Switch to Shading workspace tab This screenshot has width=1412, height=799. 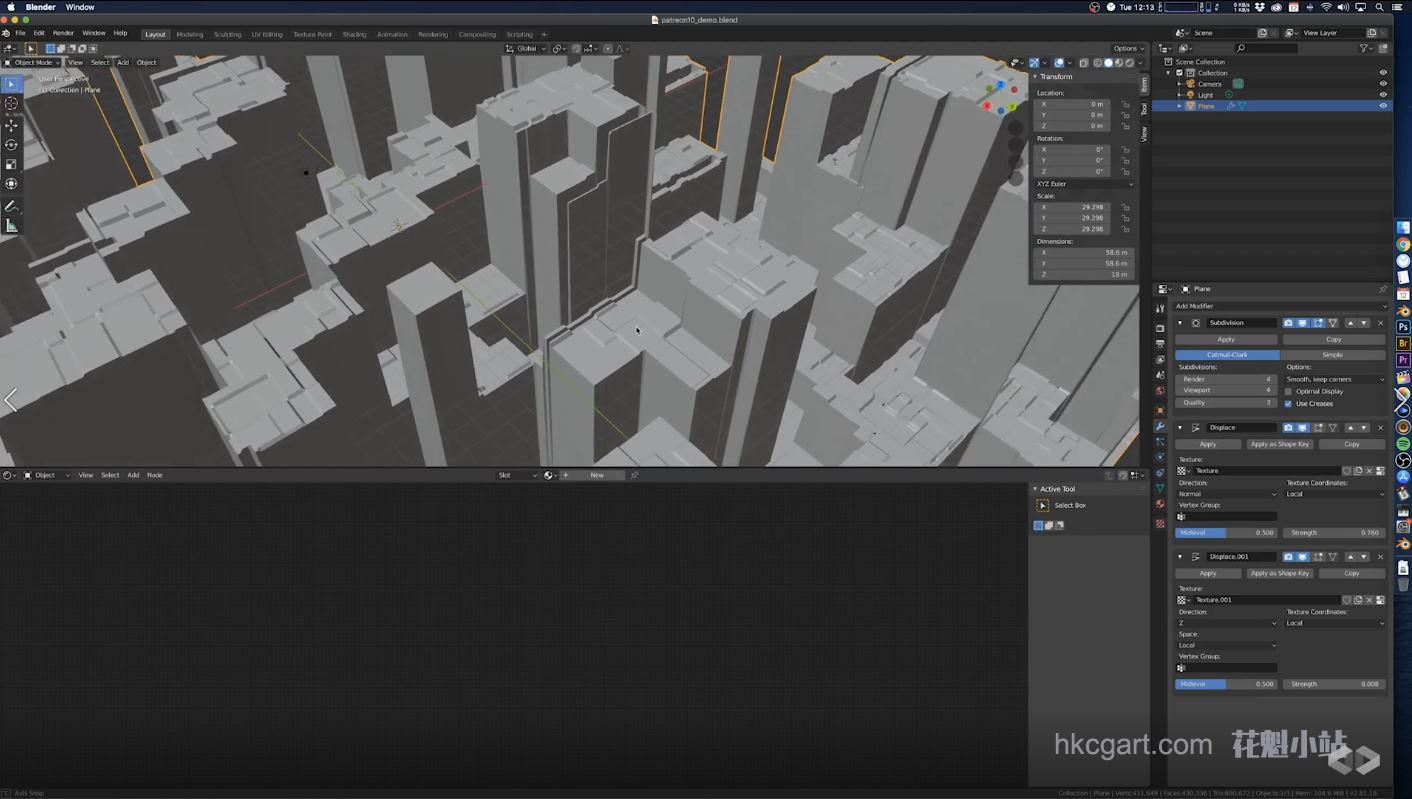354,34
